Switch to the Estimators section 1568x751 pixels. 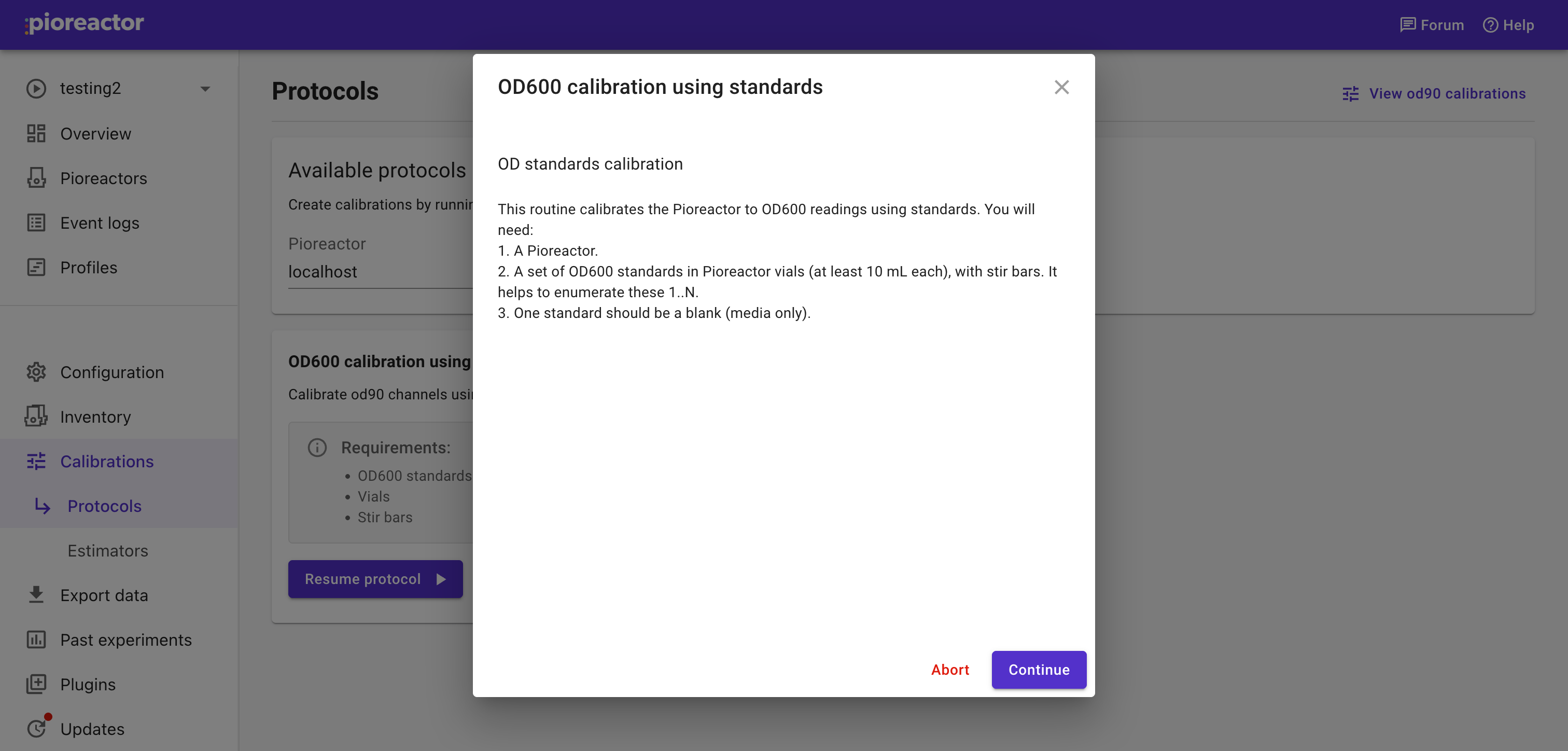point(108,551)
